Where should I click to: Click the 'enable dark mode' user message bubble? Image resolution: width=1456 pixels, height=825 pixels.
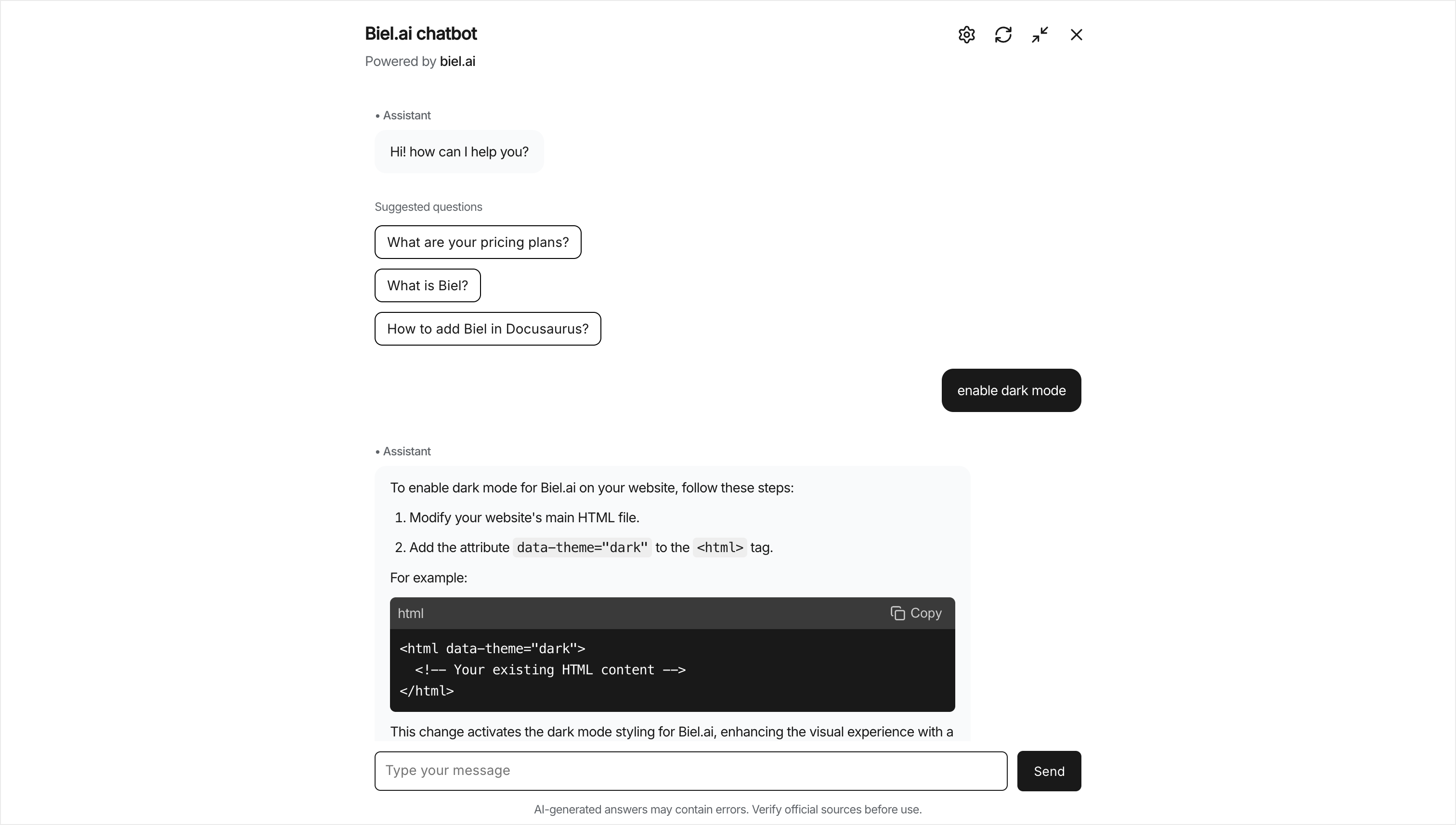click(x=1011, y=390)
